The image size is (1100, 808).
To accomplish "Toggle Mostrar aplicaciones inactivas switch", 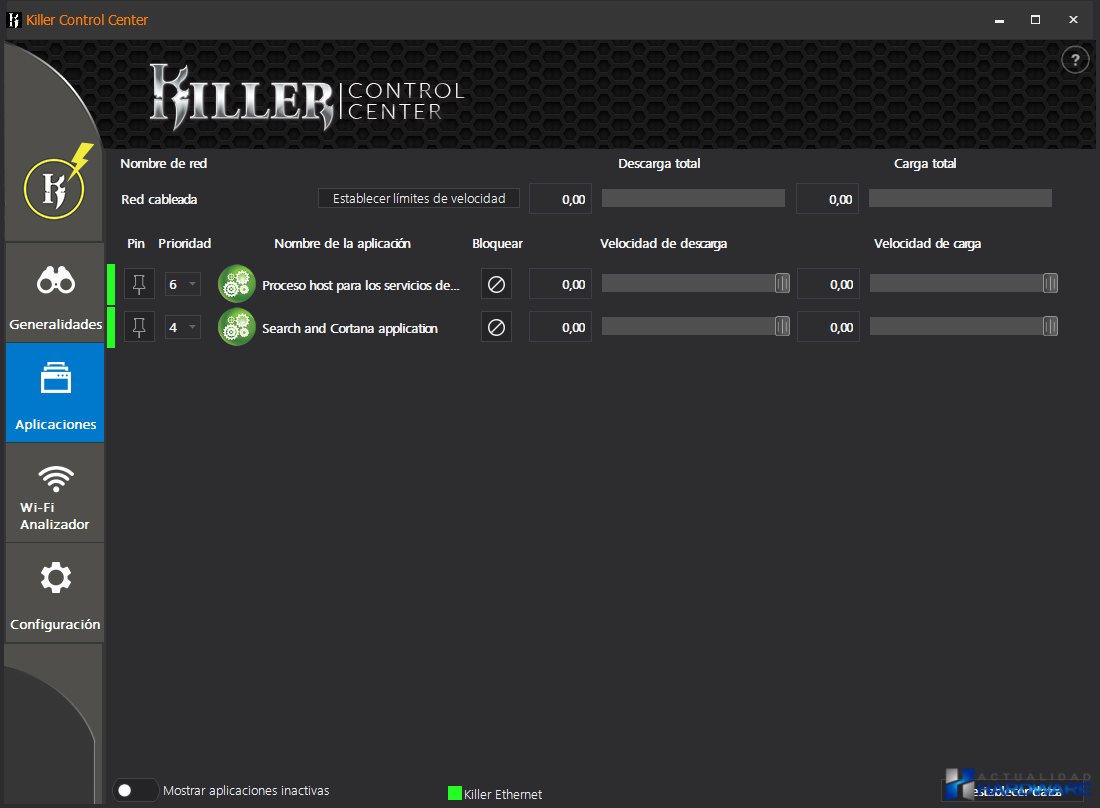I will click(136, 790).
